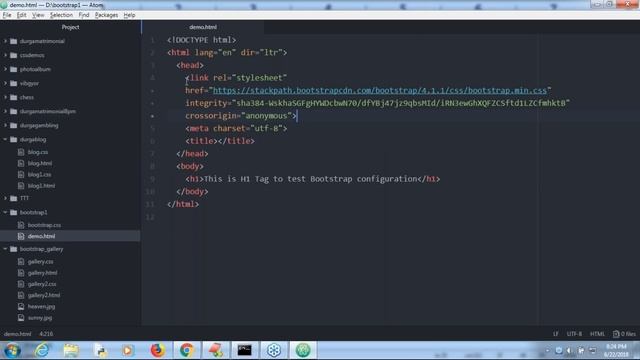Image resolution: width=640 pixels, height=360 pixels.
Task: Click the blog.css file icon
Action: 21,152
